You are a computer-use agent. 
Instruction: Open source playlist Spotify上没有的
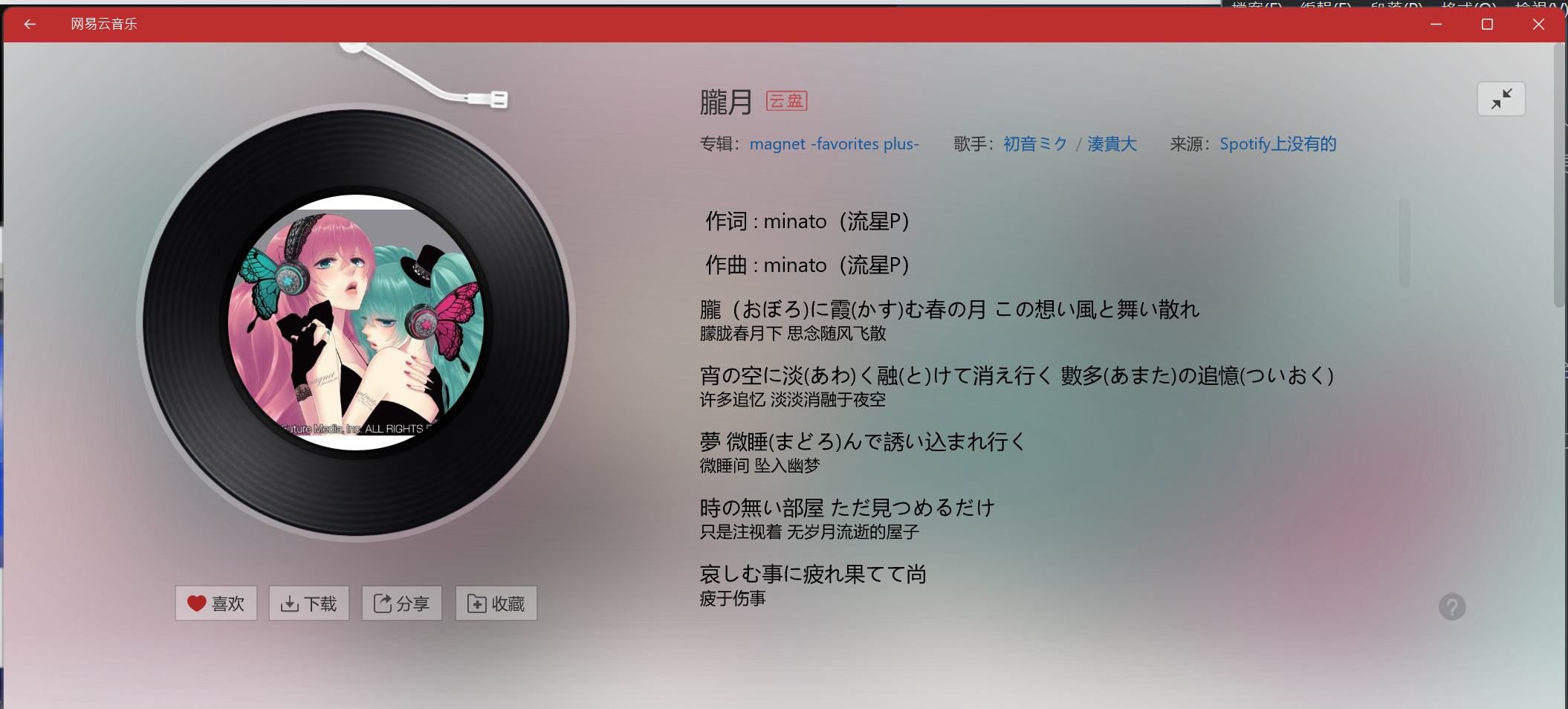pyautogui.click(x=1278, y=144)
